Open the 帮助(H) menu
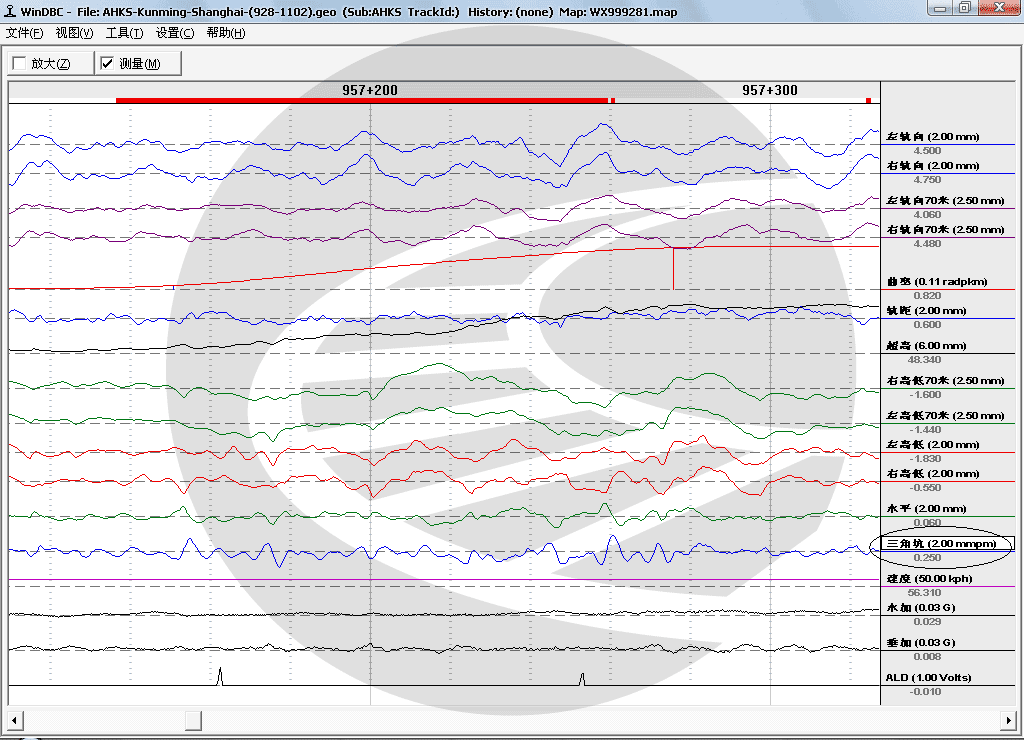This screenshot has height=740, width=1024. [225, 33]
